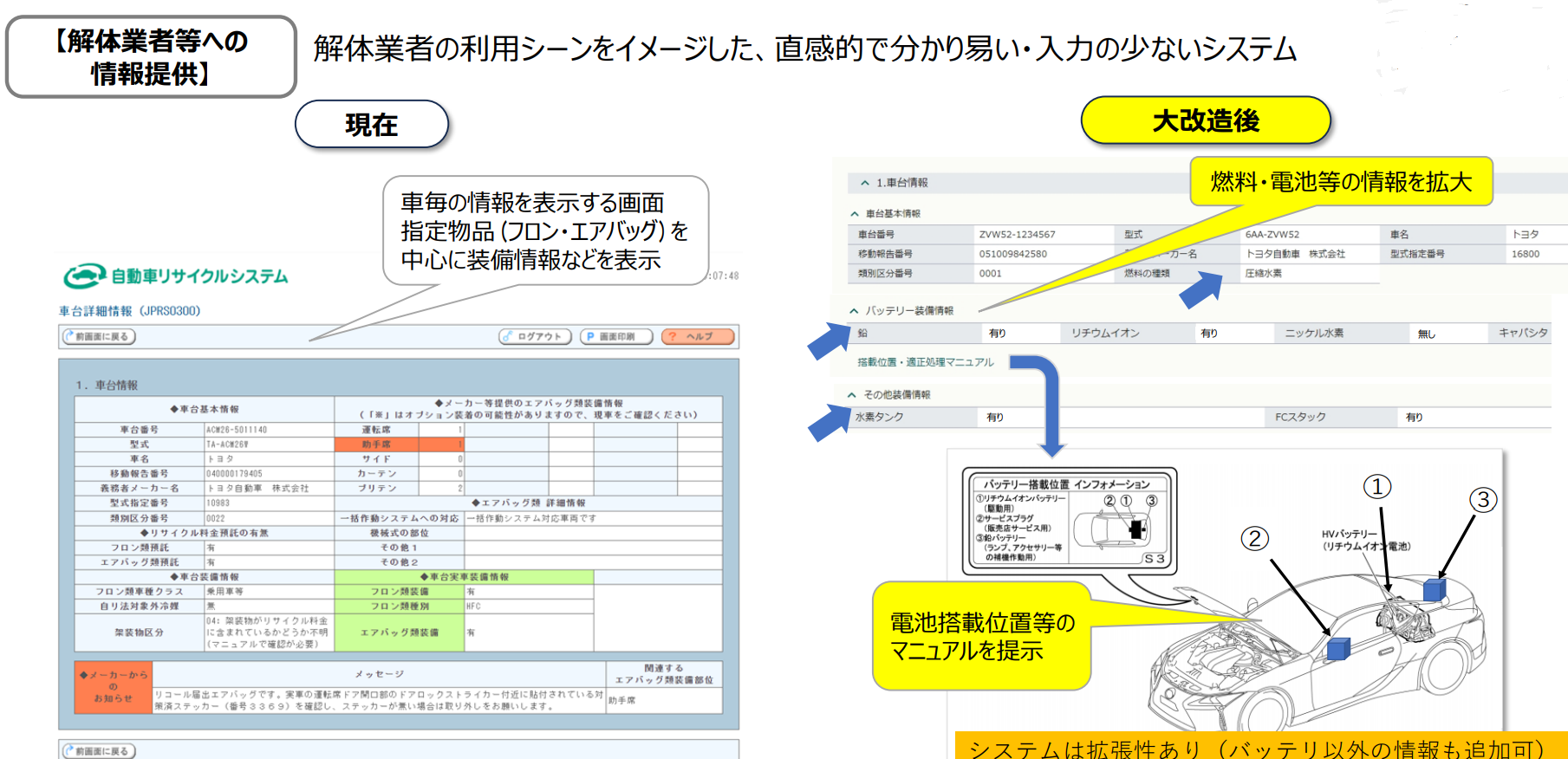Click circled number 3 marker on car diagram
The width and height of the screenshot is (1568, 759).
pyautogui.click(x=1483, y=499)
